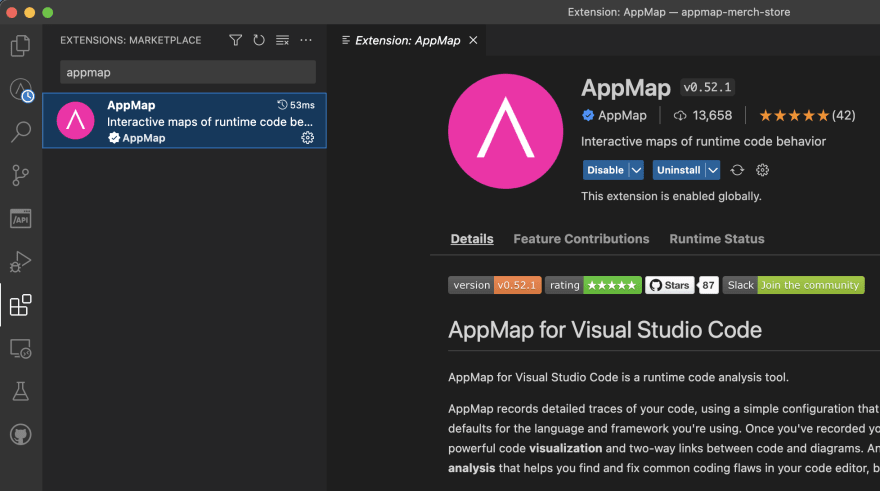
Task: Open the AppMap activity bar icon
Action: pos(21,89)
